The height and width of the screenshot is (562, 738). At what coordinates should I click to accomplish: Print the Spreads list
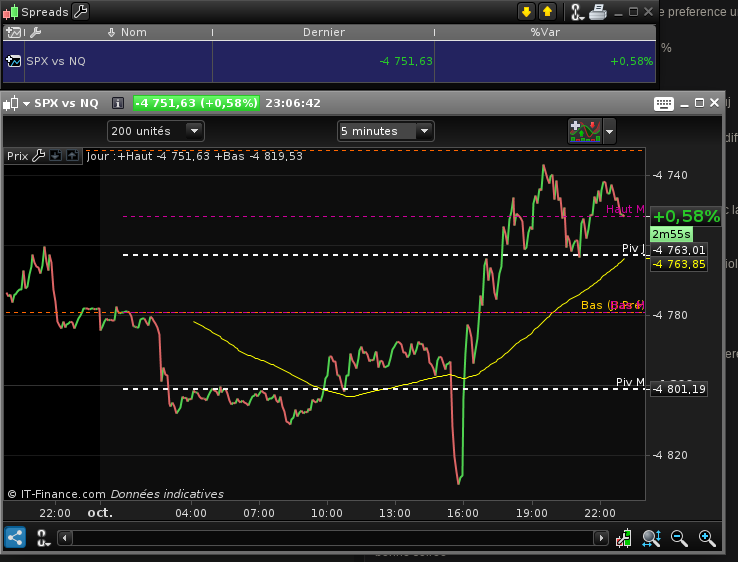coord(598,12)
